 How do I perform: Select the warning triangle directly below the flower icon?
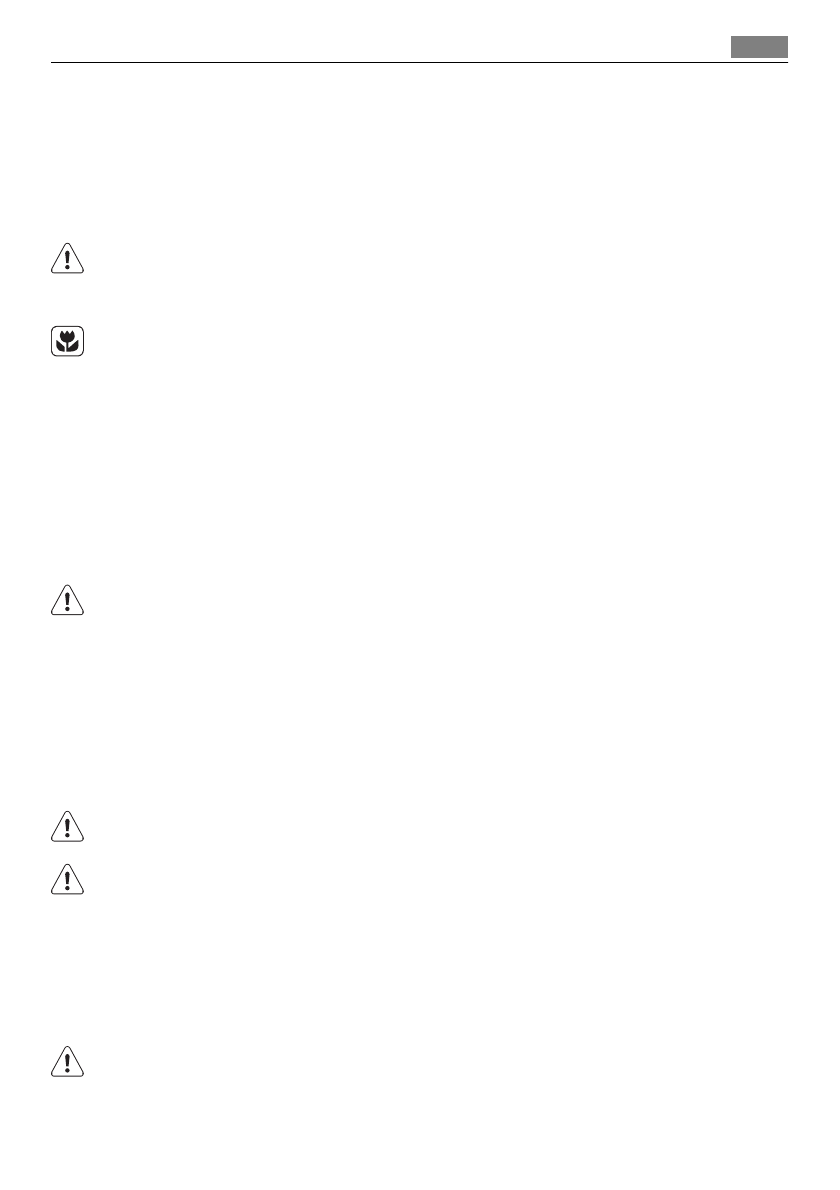click(68, 600)
